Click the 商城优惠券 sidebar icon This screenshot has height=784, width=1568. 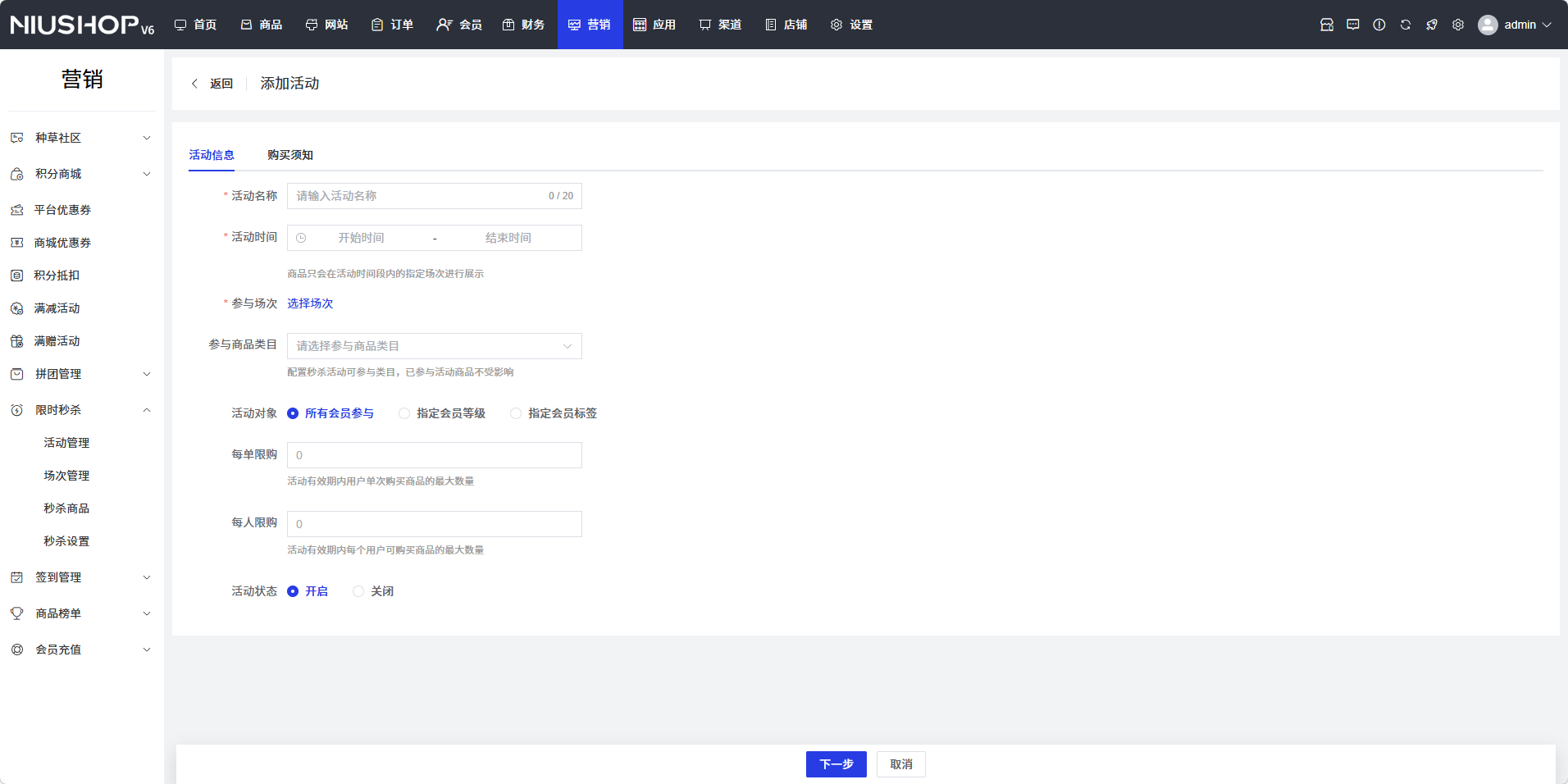[x=16, y=243]
